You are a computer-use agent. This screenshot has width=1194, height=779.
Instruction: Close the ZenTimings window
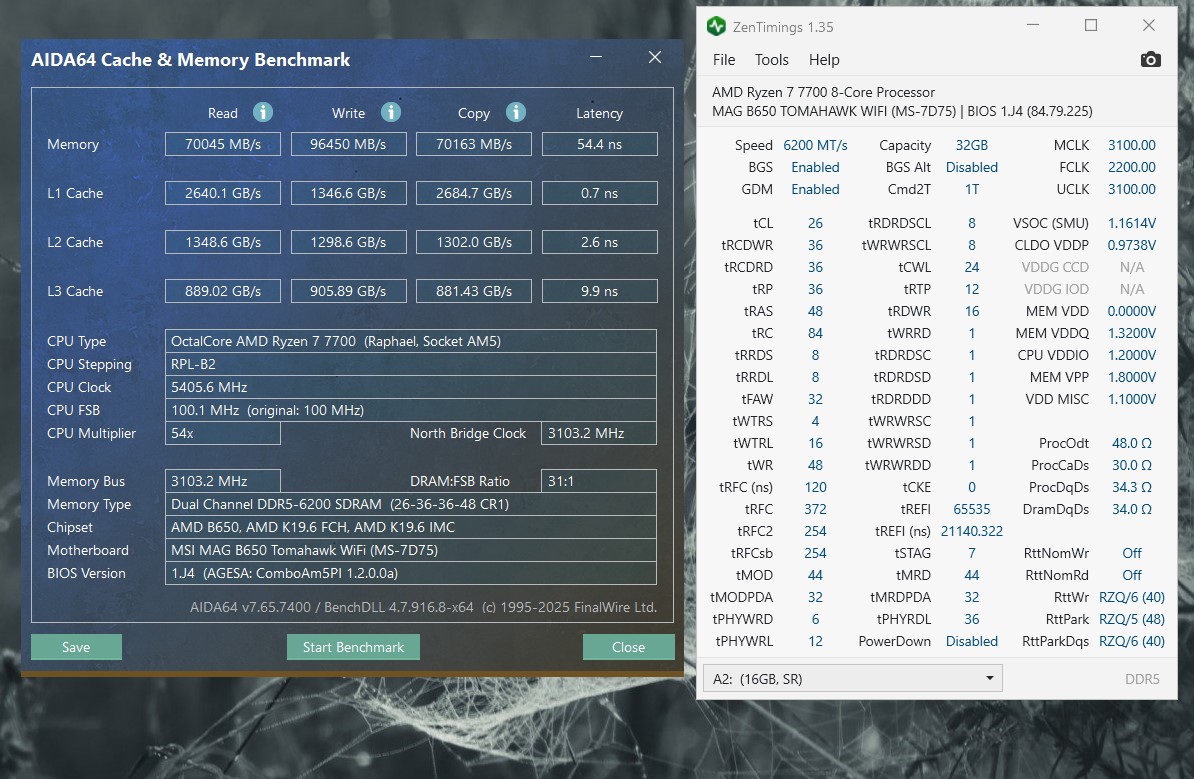[1149, 26]
